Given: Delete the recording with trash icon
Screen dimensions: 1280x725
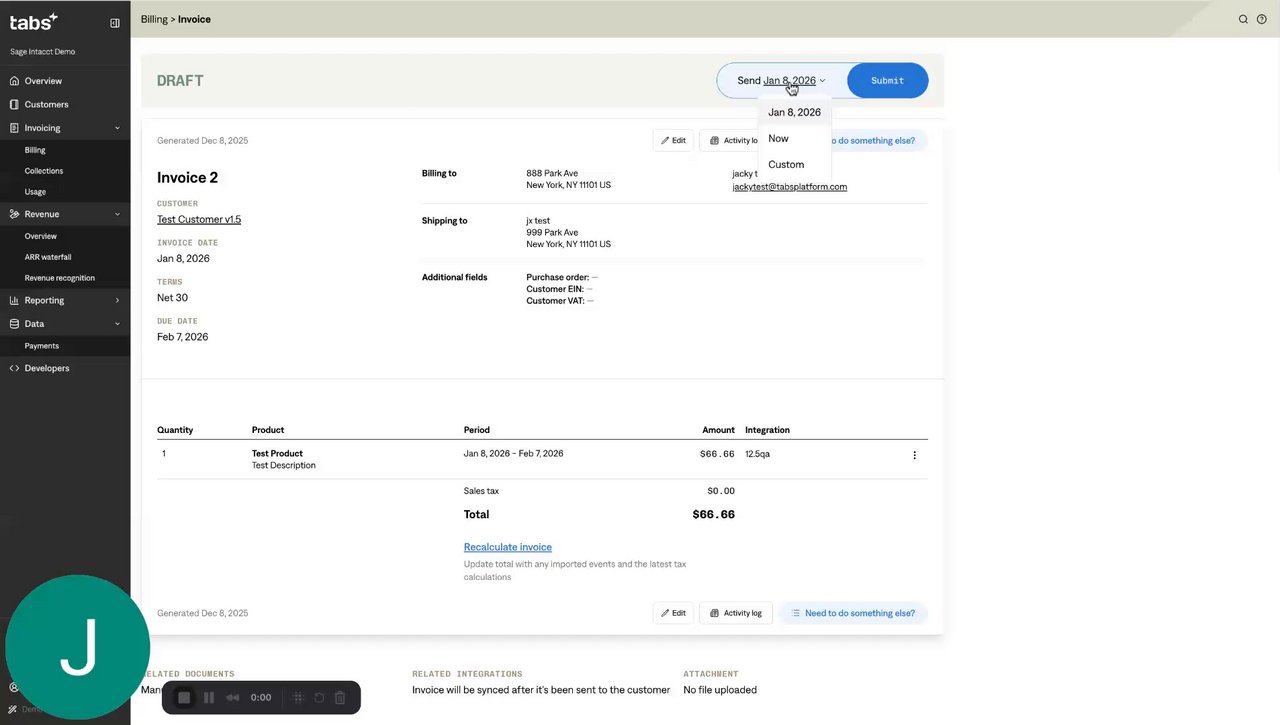Looking at the screenshot, I should [340, 698].
